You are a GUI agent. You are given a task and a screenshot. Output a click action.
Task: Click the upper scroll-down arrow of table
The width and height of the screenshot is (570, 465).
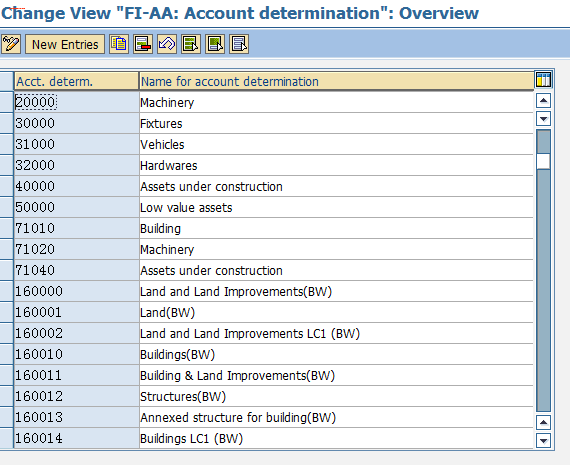(543, 119)
